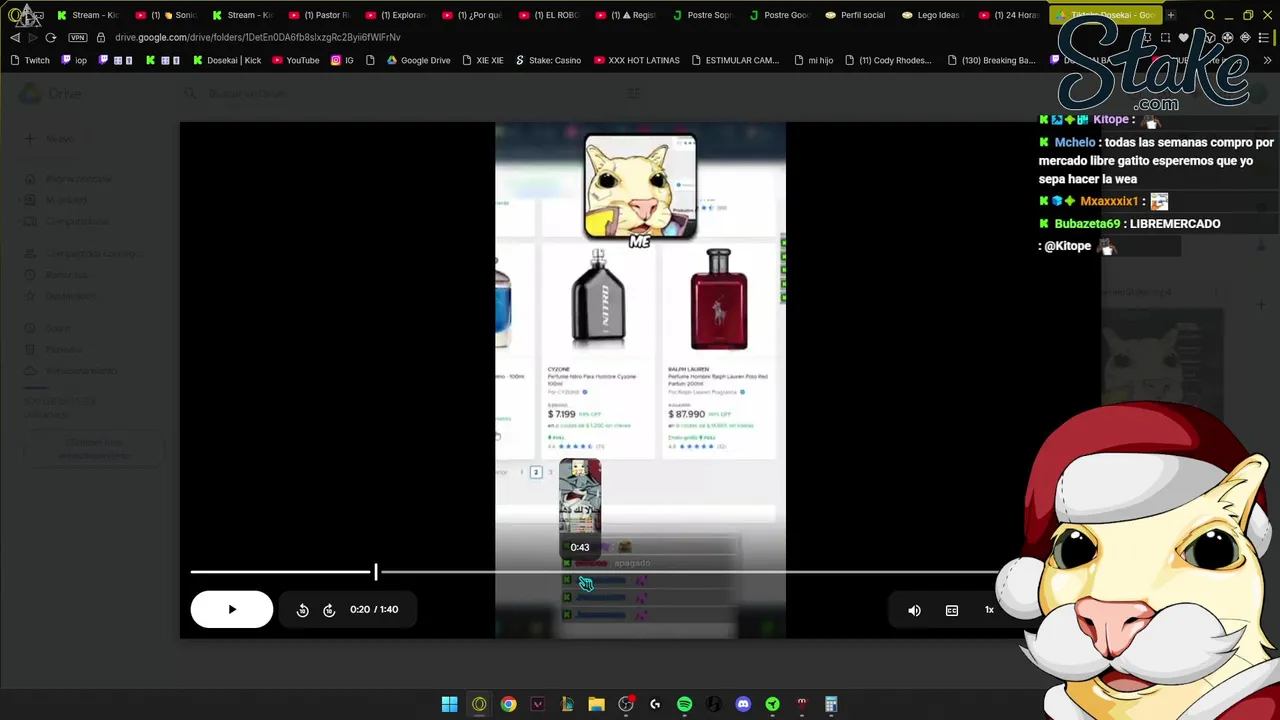Open the (130) Breaking Ba... bookmark
The image size is (1280, 720).
[990, 60]
